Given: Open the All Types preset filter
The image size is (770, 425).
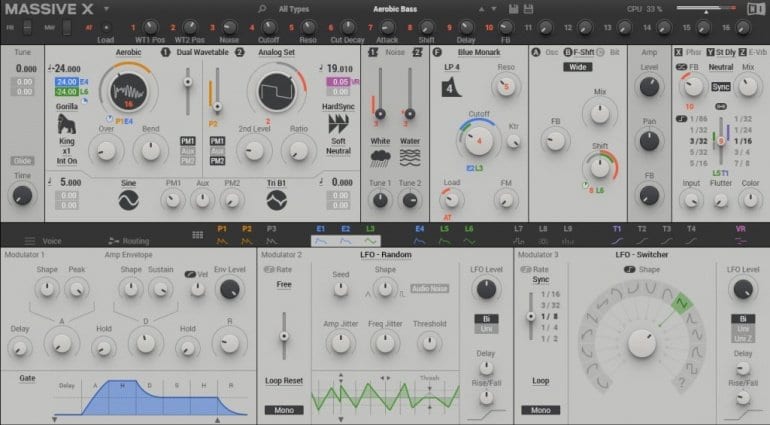Looking at the screenshot, I should click(x=294, y=9).
